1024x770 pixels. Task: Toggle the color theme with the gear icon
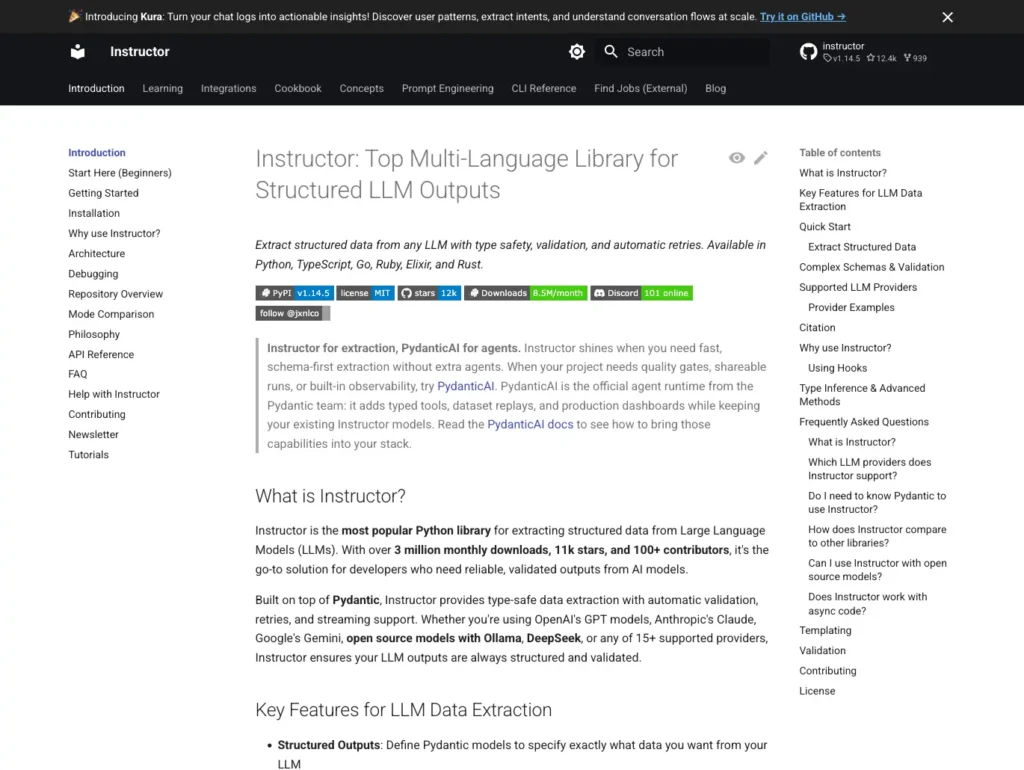coord(576,51)
